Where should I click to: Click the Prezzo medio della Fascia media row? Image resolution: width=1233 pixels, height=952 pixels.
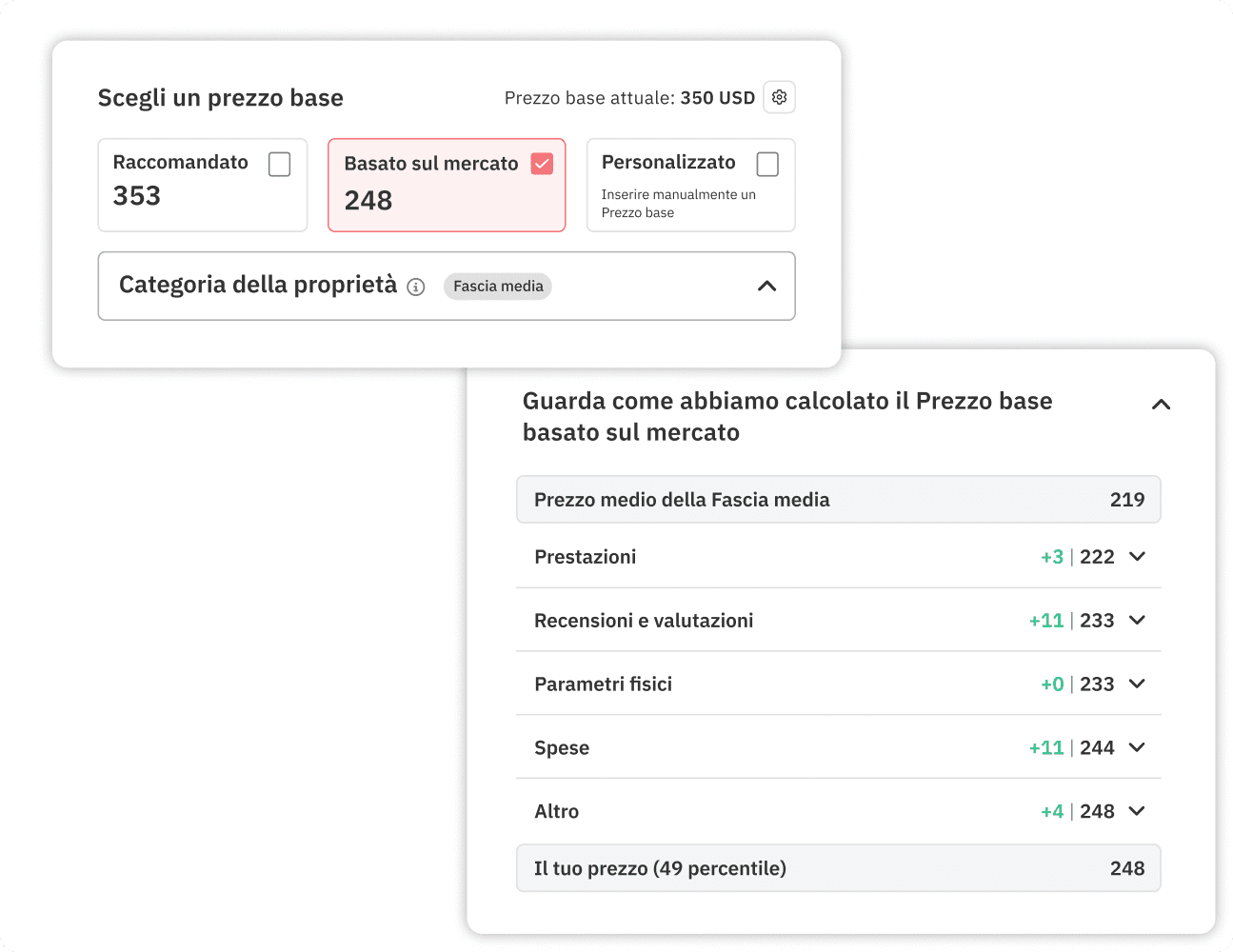[x=838, y=499]
